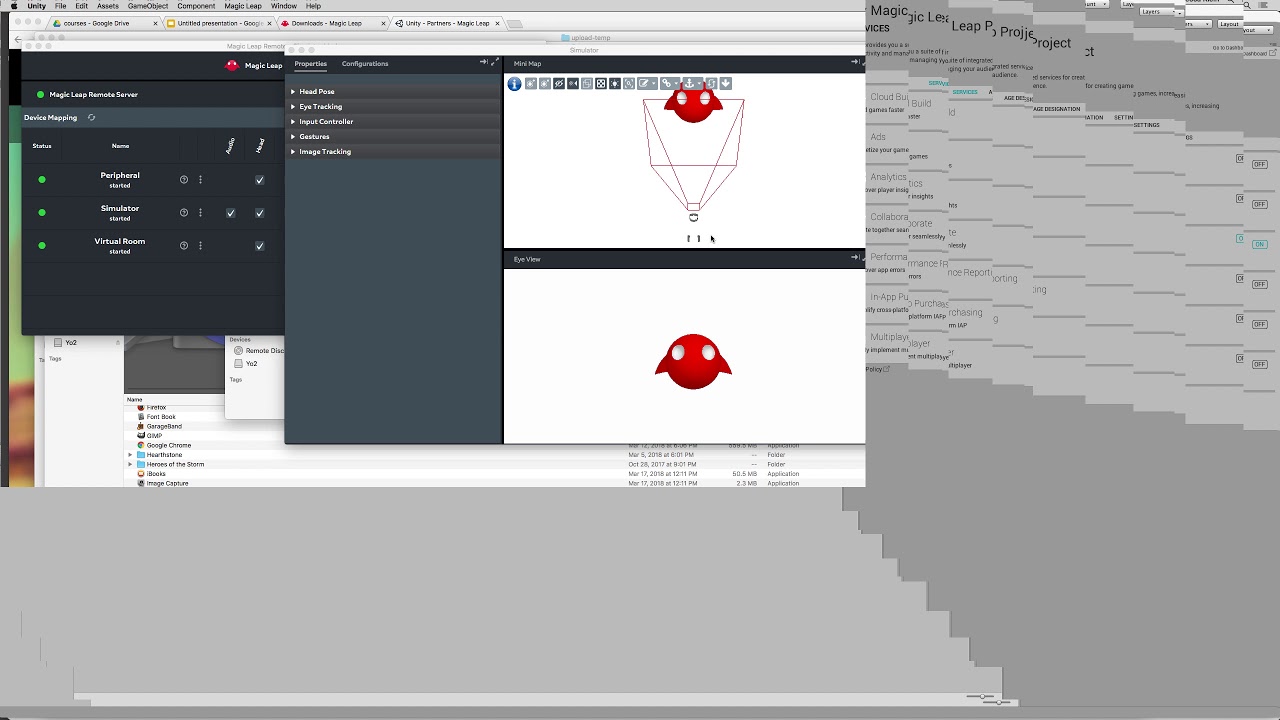Click the focus frame icon in Mini Map toolbar
The height and width of the screenshot is (720, 1280).
pos(629,84)
